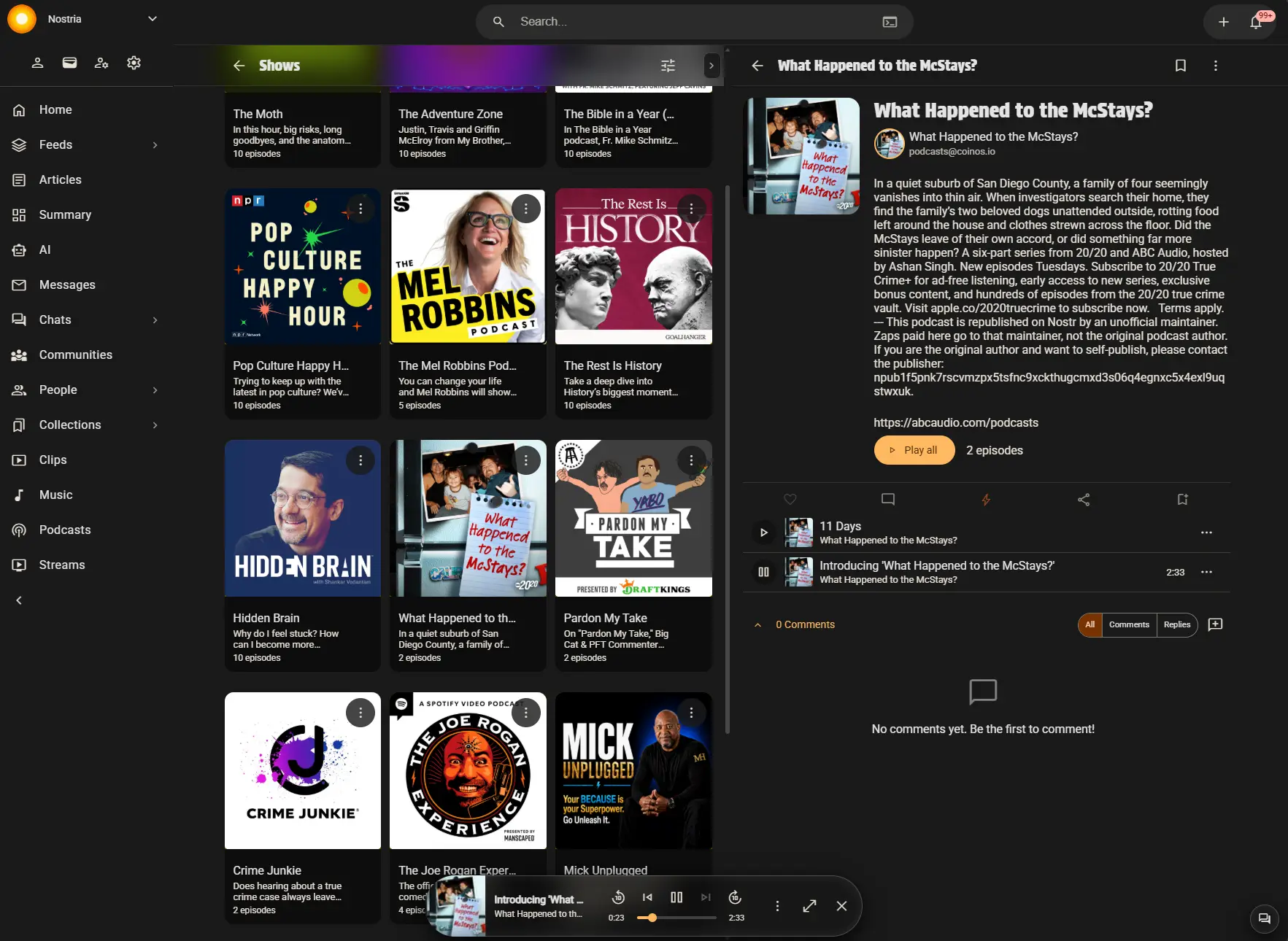Switch filter to Comments only
The image size is (1288, 941).
point(1129,624)
